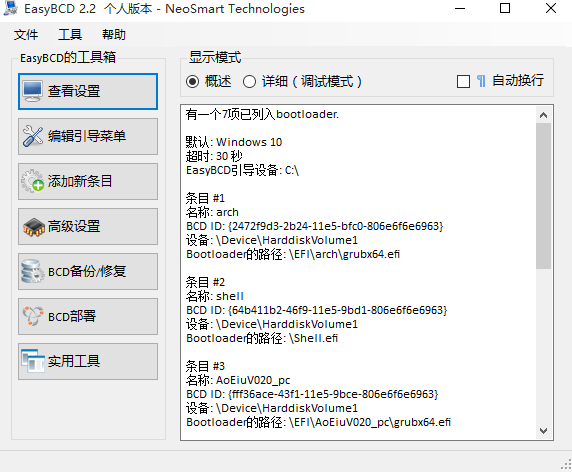
Task: Open BCD备份/修复 tools
Action: point(88,271)
